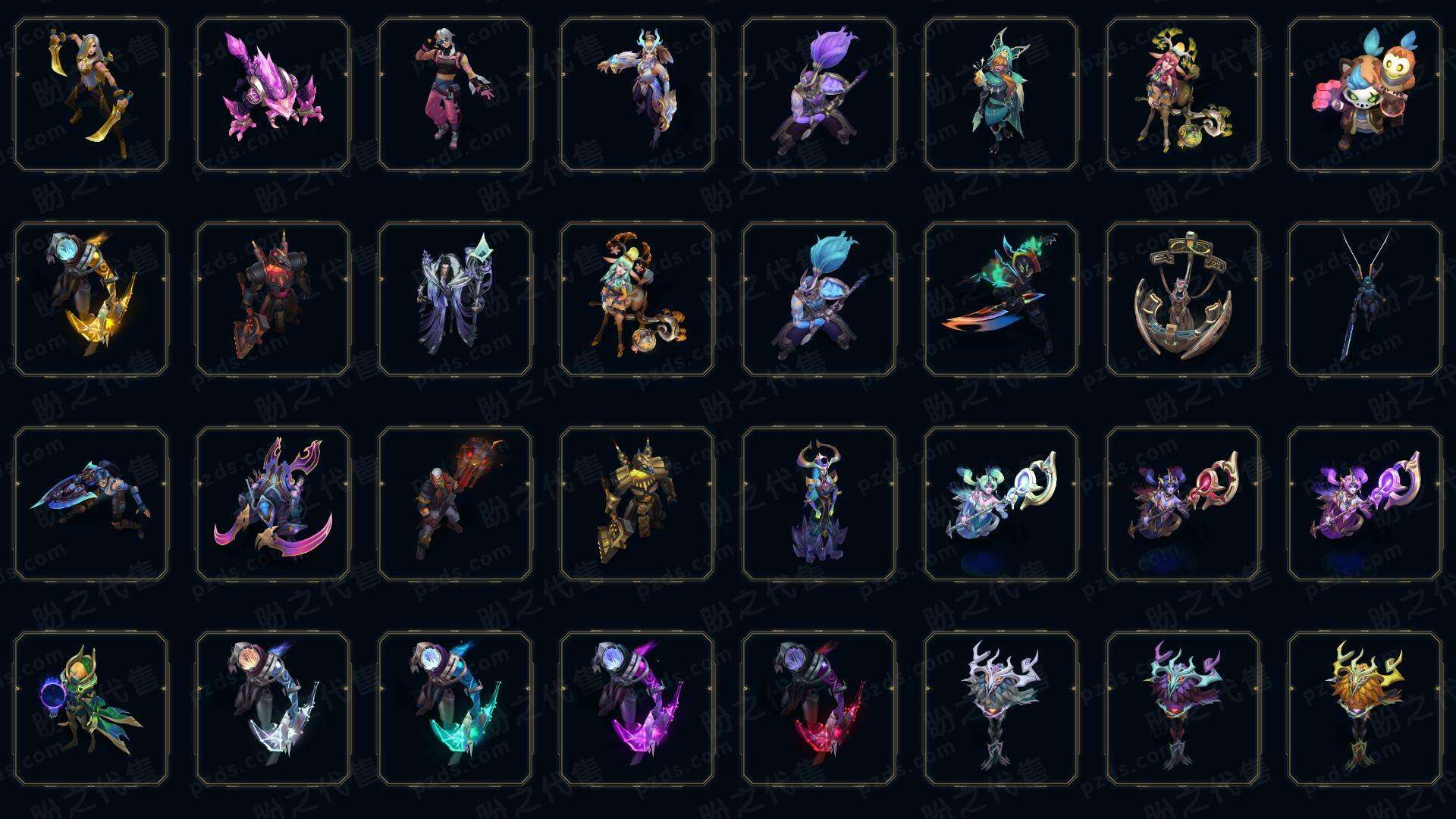Select the gold and orange antlered totem

1365,708
